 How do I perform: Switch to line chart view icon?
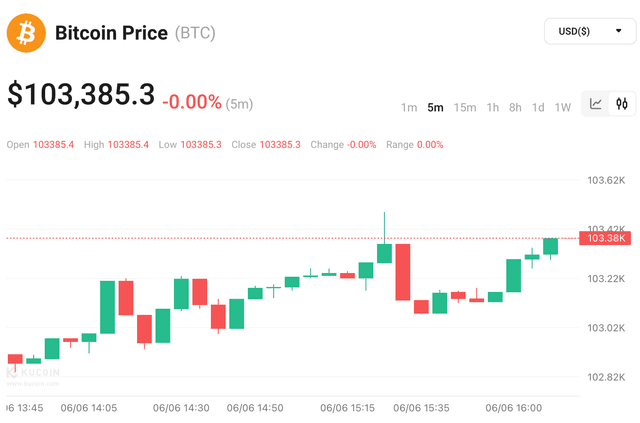(596, 104)
